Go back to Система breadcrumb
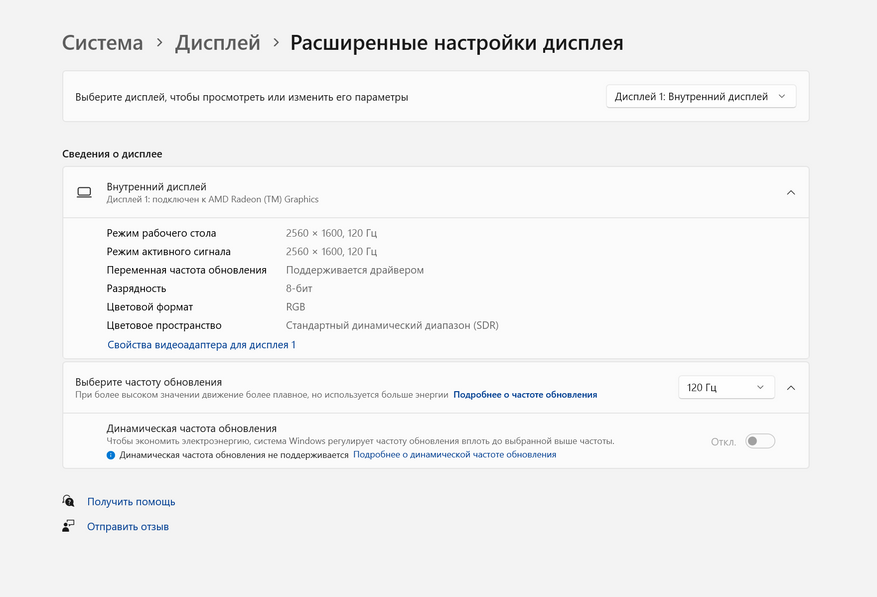Viewport: 877px width, 597px height. (x=102, y=43)
